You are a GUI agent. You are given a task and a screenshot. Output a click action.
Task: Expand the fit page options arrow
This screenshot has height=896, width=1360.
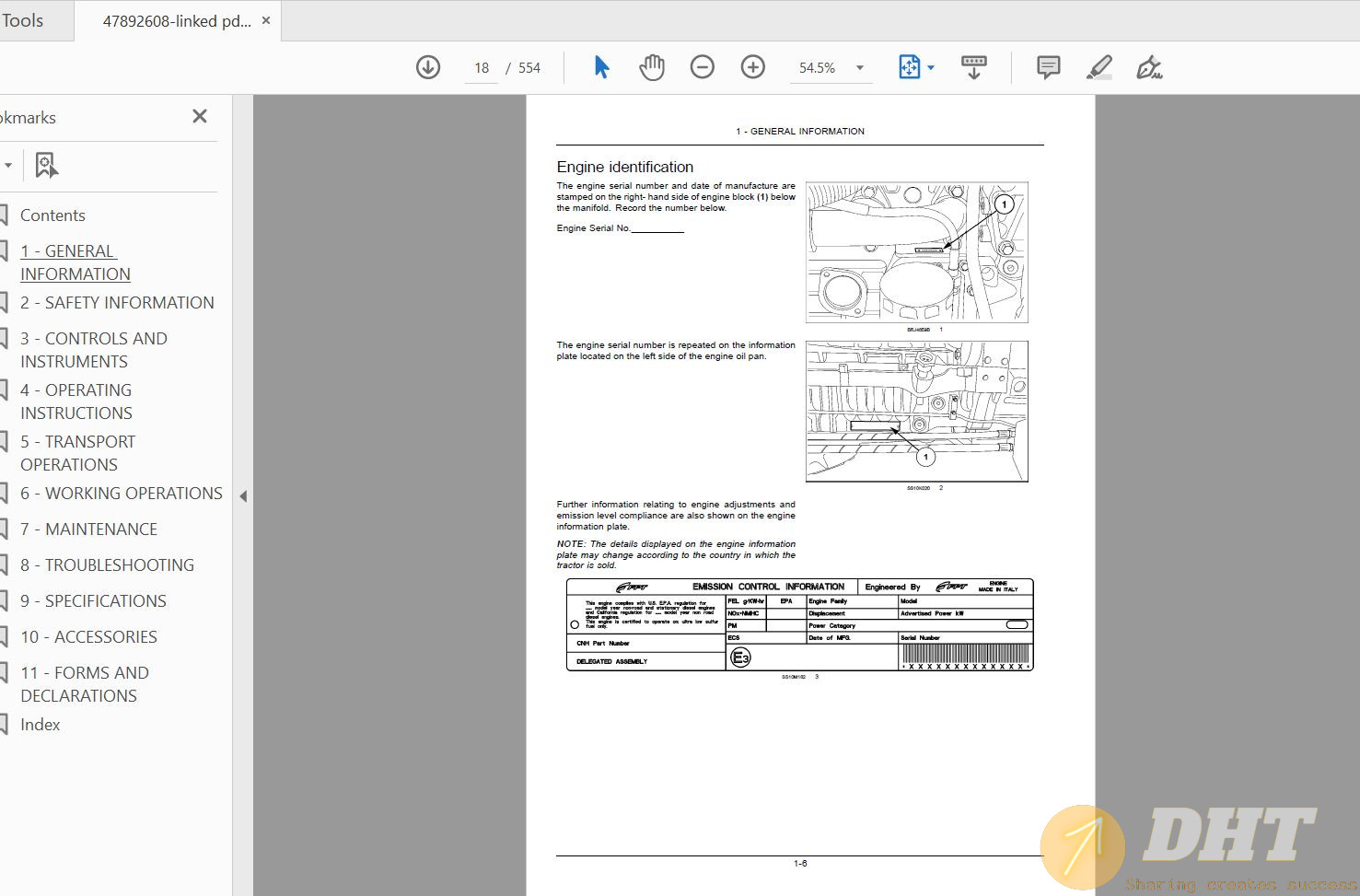[931, 67]
